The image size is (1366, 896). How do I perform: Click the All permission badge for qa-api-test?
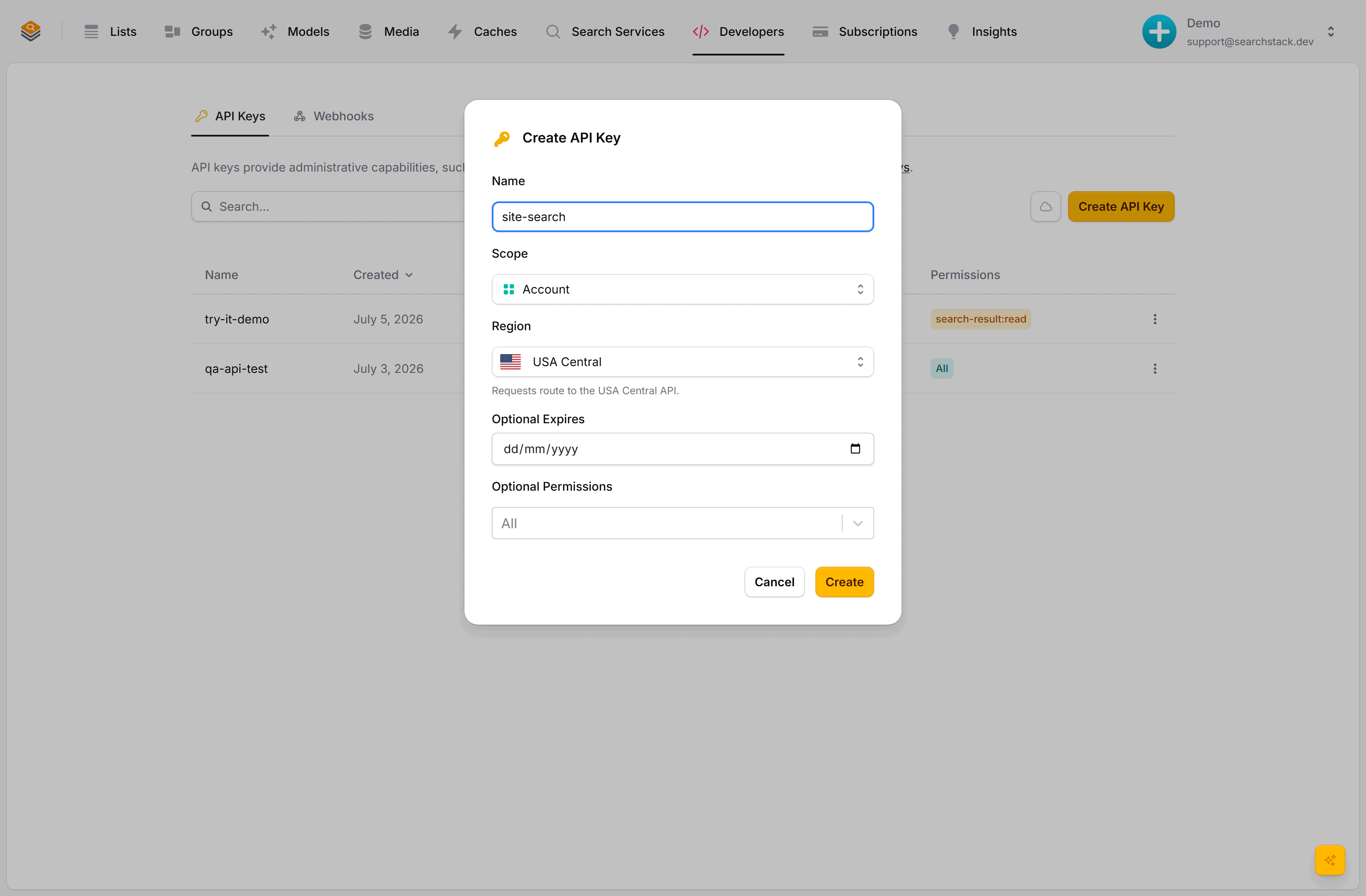[x=942, y=368]
